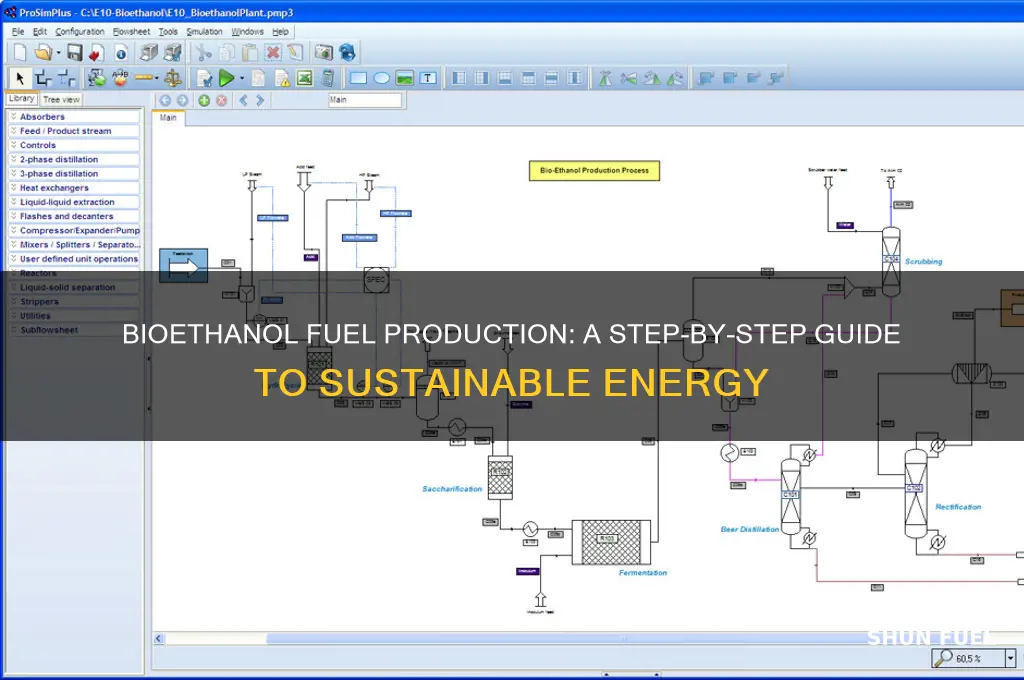Open print preview icon

tap(173, 53)
